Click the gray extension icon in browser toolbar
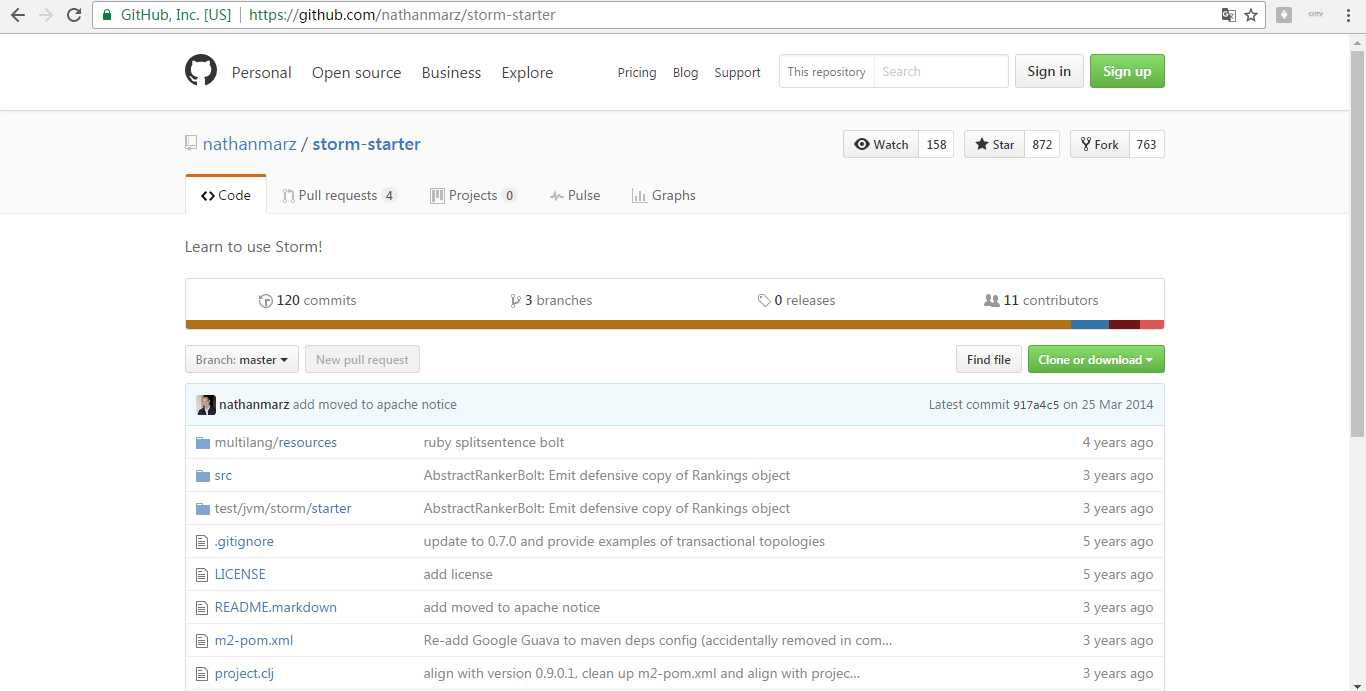Screen dimensions: 1366x691 click(x=1283, y=15)
